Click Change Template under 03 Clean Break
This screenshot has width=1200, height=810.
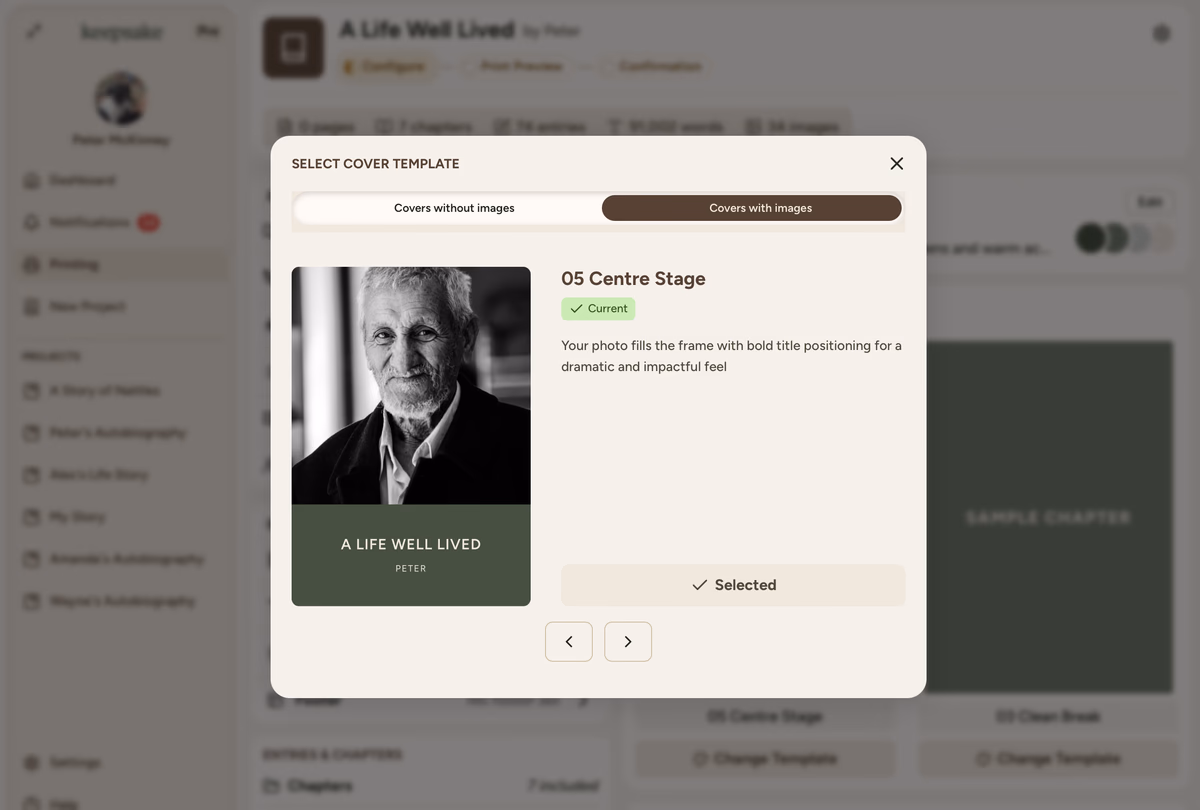tap(1048, 759)
